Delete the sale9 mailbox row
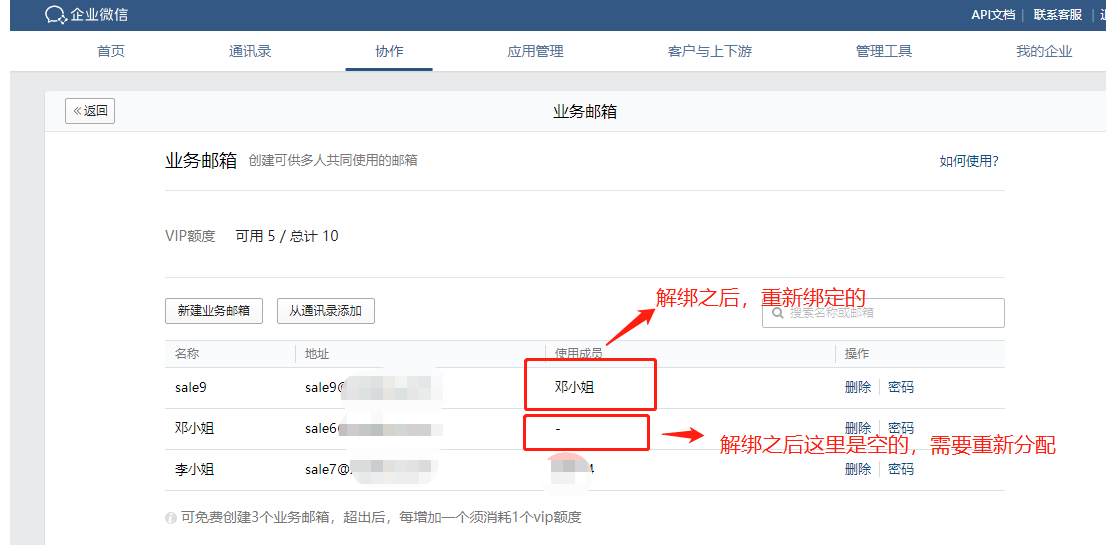 [857, 387]
